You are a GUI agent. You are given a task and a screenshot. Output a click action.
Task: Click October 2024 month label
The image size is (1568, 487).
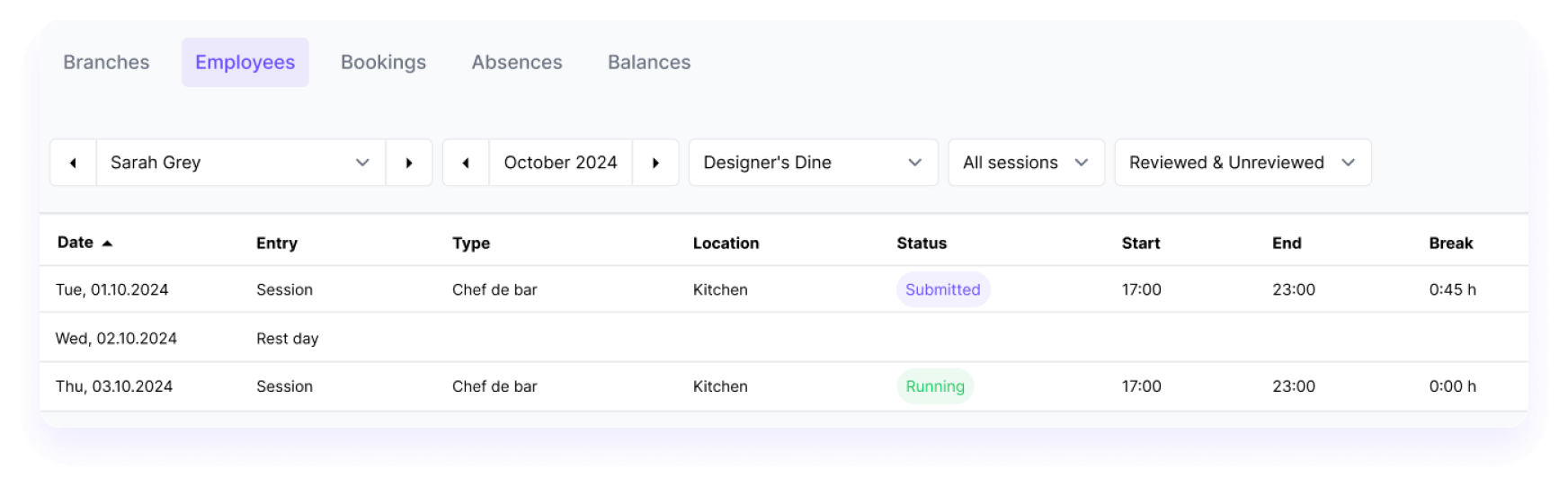(560, 163)
